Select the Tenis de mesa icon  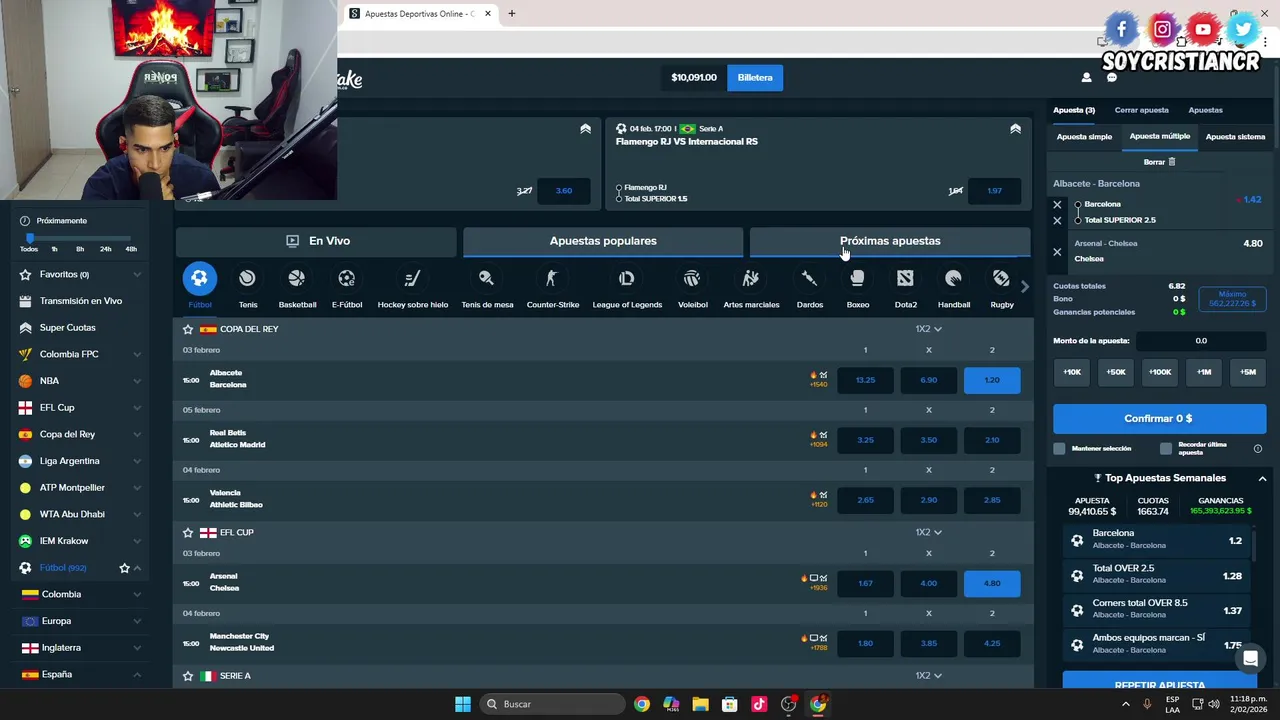486,279
